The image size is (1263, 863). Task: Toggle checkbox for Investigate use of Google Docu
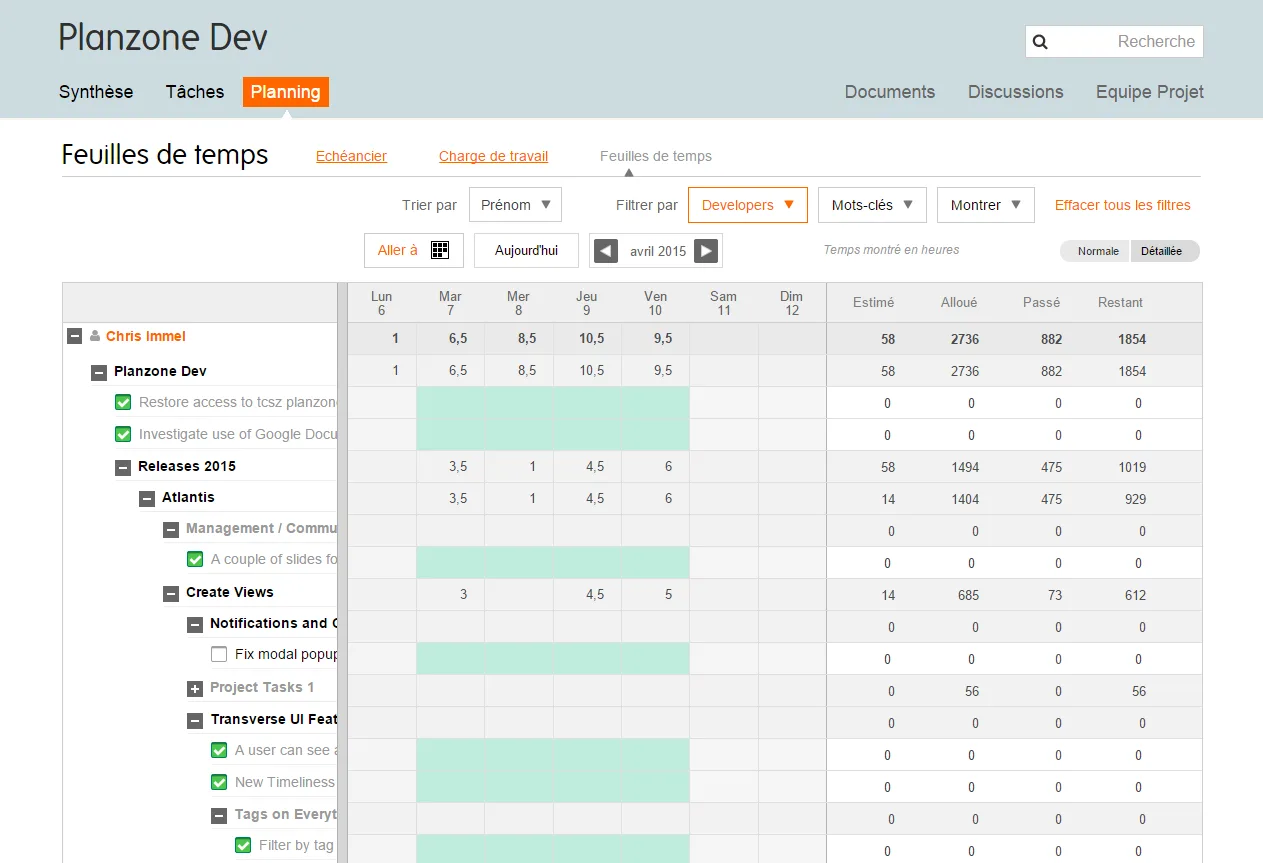(123, 434)
